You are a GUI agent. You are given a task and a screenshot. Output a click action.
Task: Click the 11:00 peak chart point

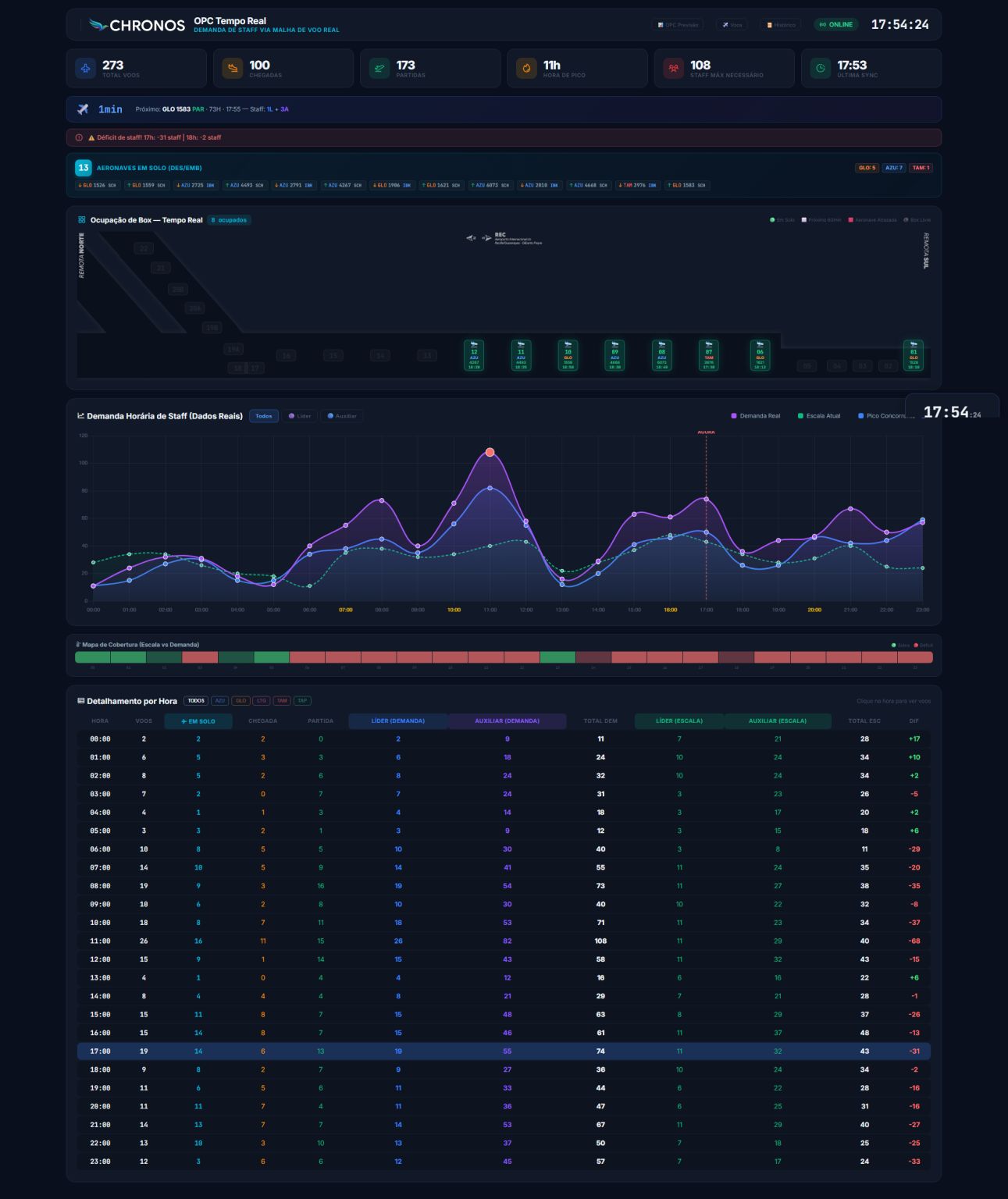pyautogui.click(x=490, y=452)
